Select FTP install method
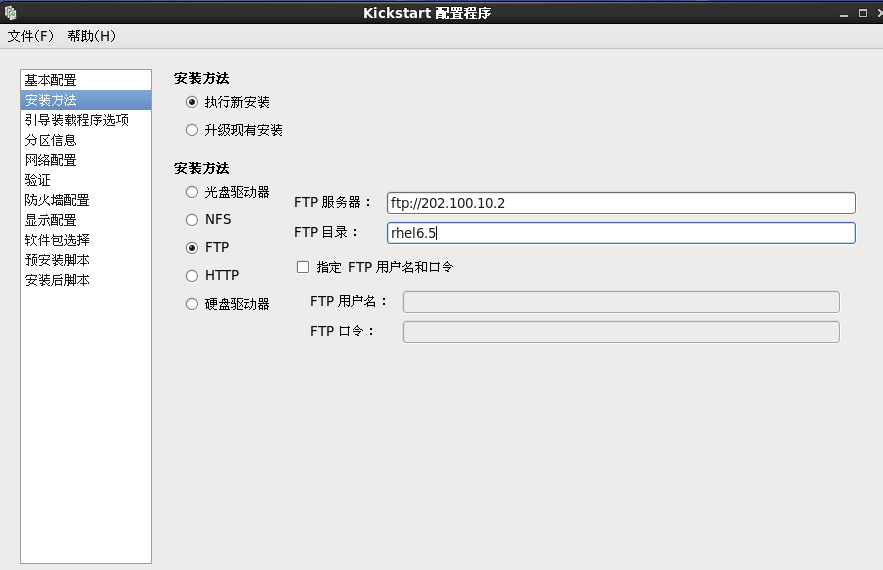Screen dimensions: 883x570 pyautogui.click(x=192, y=248)
